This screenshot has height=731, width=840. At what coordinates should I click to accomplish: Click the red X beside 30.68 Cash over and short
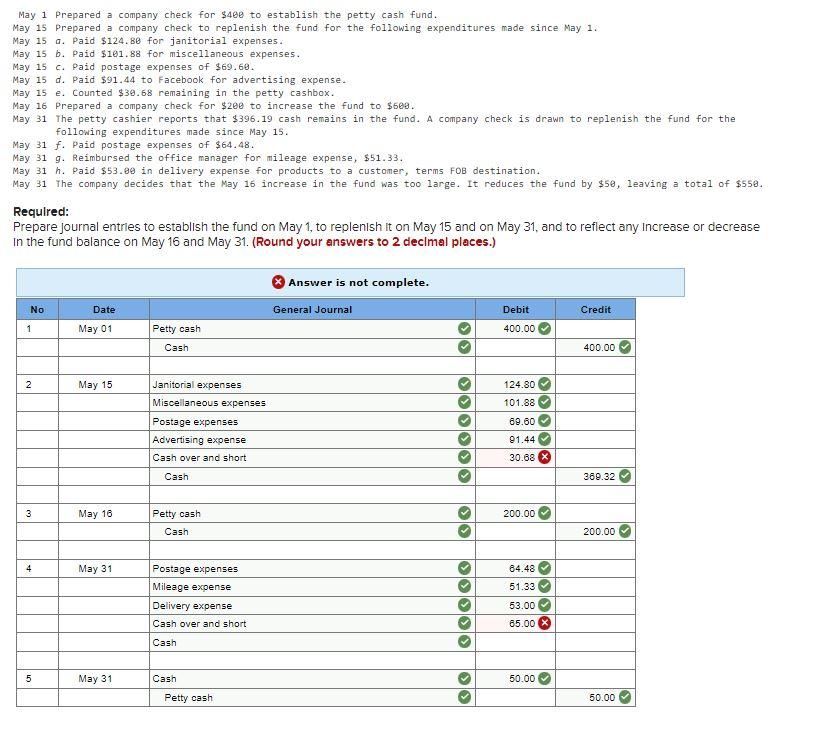[x=545, y=458]
